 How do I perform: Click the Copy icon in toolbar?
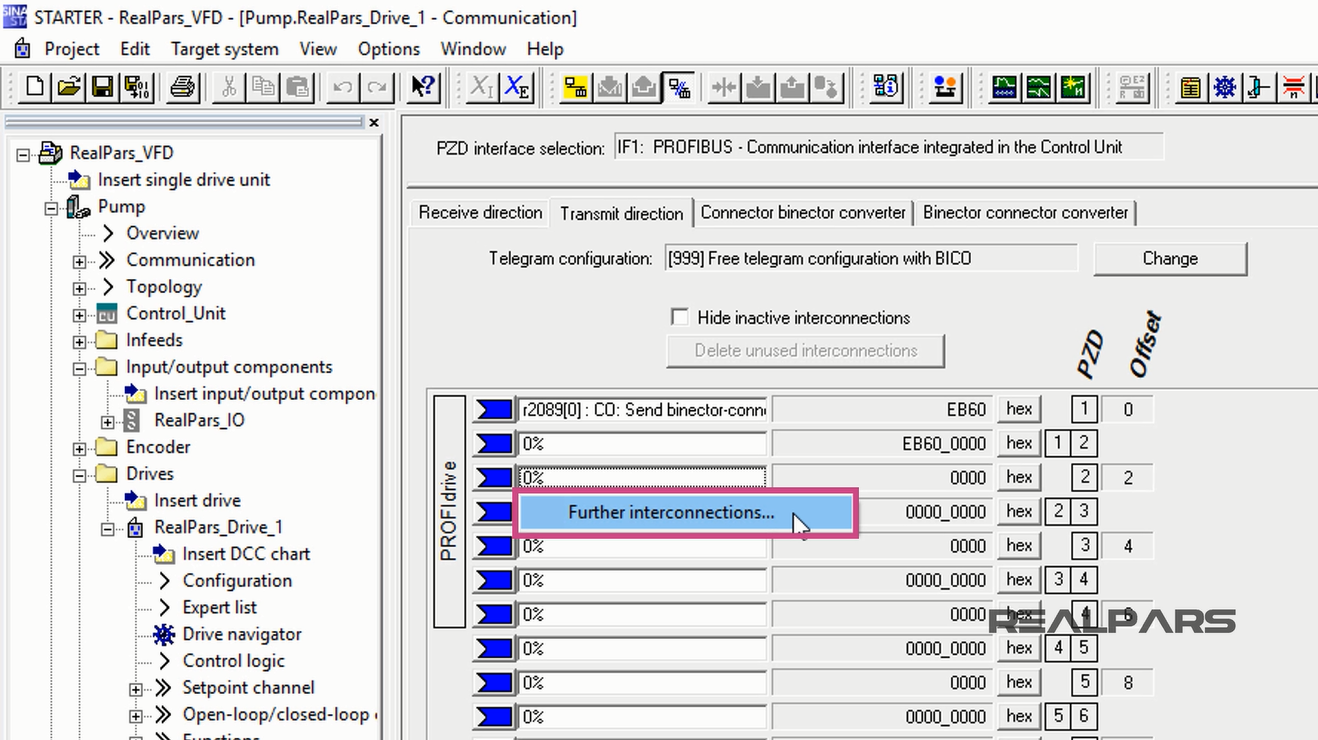pyautogui.click(x=263, y=87)
